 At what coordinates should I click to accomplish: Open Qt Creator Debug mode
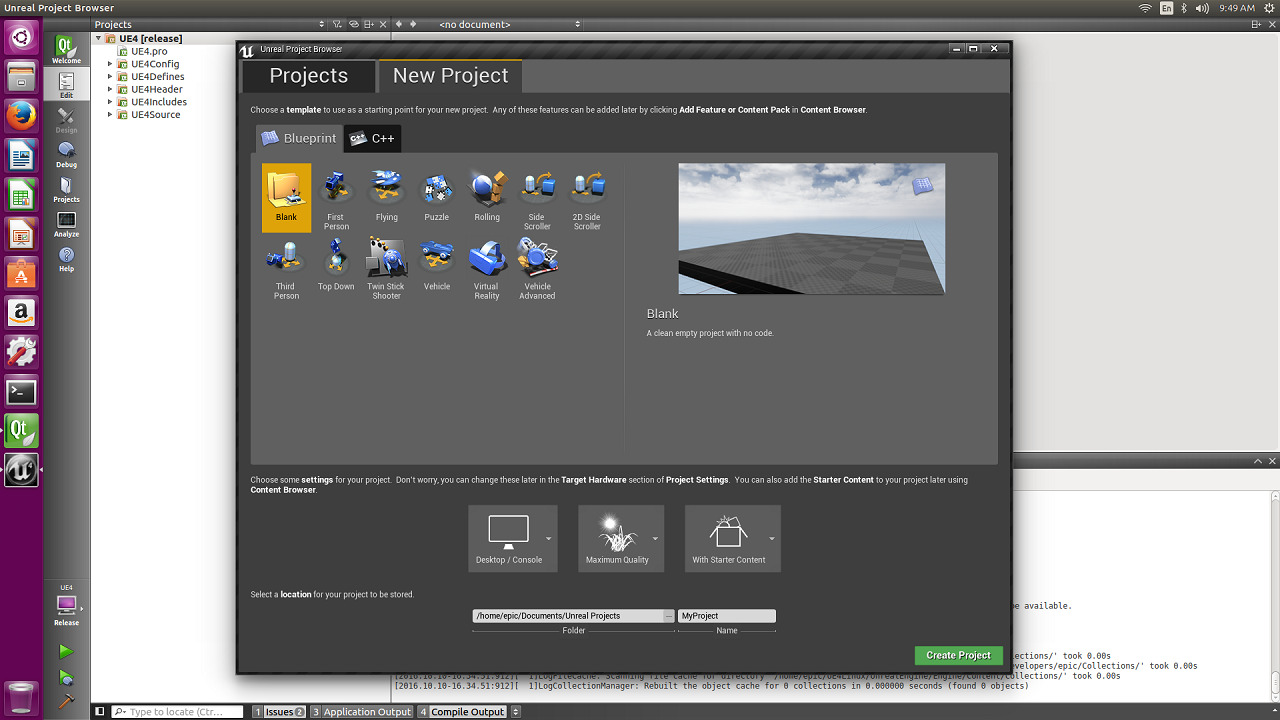click(x=66, y=155)
